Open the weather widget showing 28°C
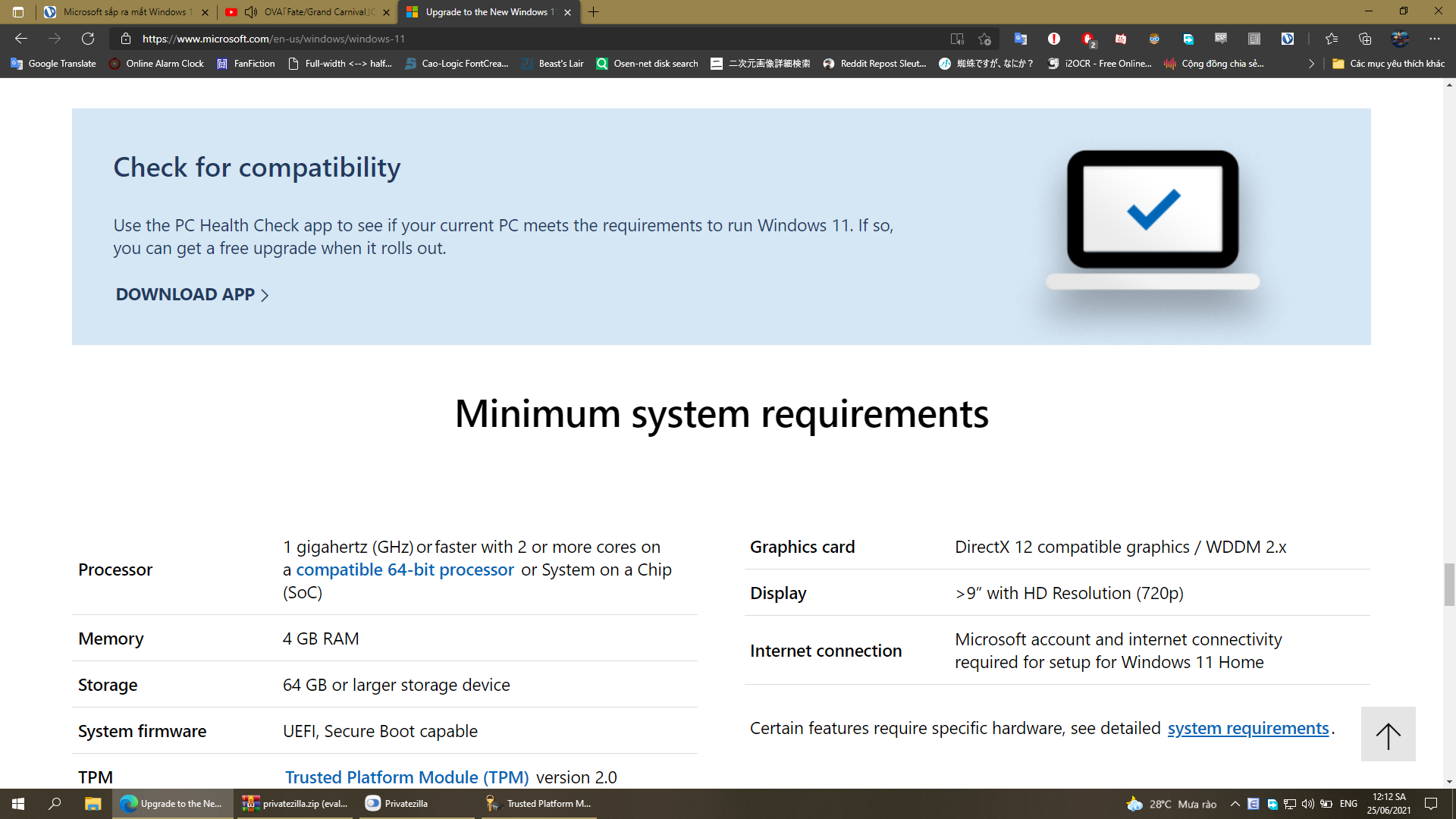1456x819 pixels. point(1172,804)
